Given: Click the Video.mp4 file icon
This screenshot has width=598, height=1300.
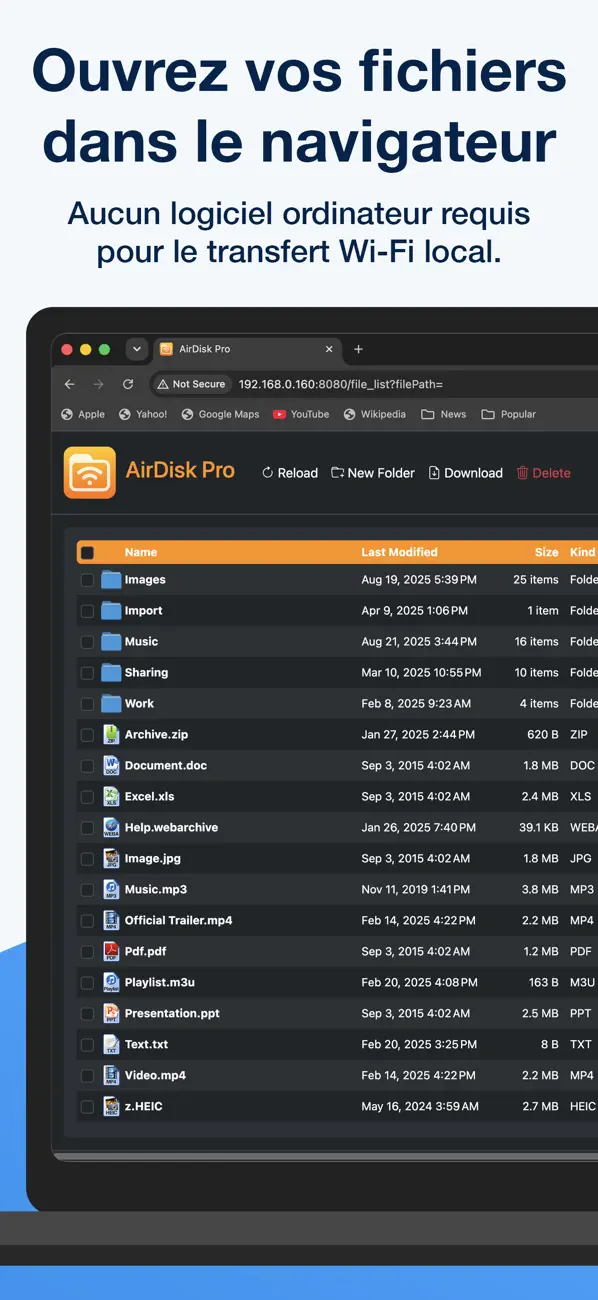Looking at the screenshot, I should (111, 1076).
